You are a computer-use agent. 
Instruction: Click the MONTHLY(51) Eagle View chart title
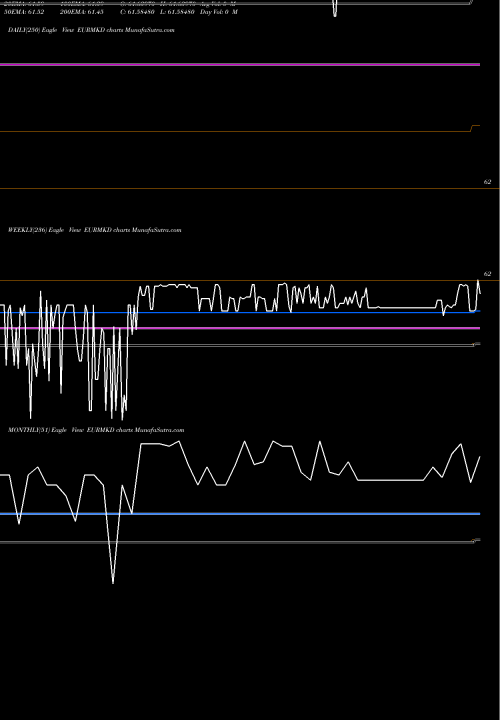(96, 430)
